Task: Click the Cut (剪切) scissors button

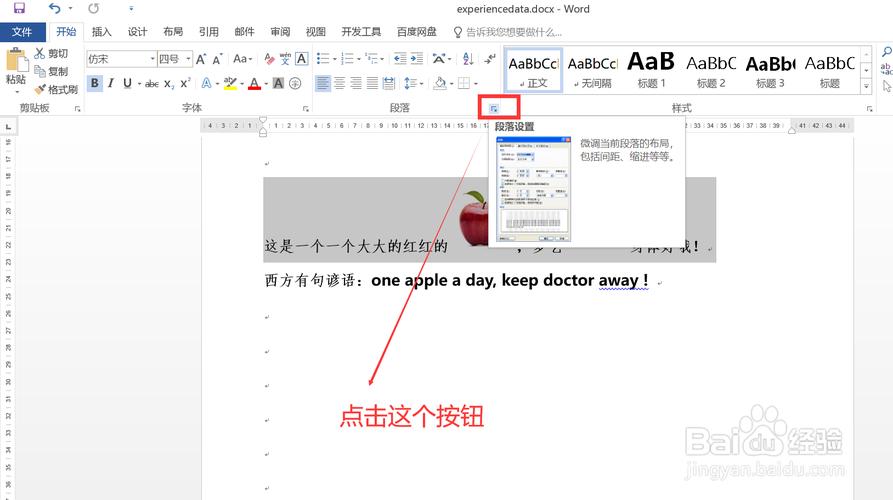Action: (x=51, y=53)
